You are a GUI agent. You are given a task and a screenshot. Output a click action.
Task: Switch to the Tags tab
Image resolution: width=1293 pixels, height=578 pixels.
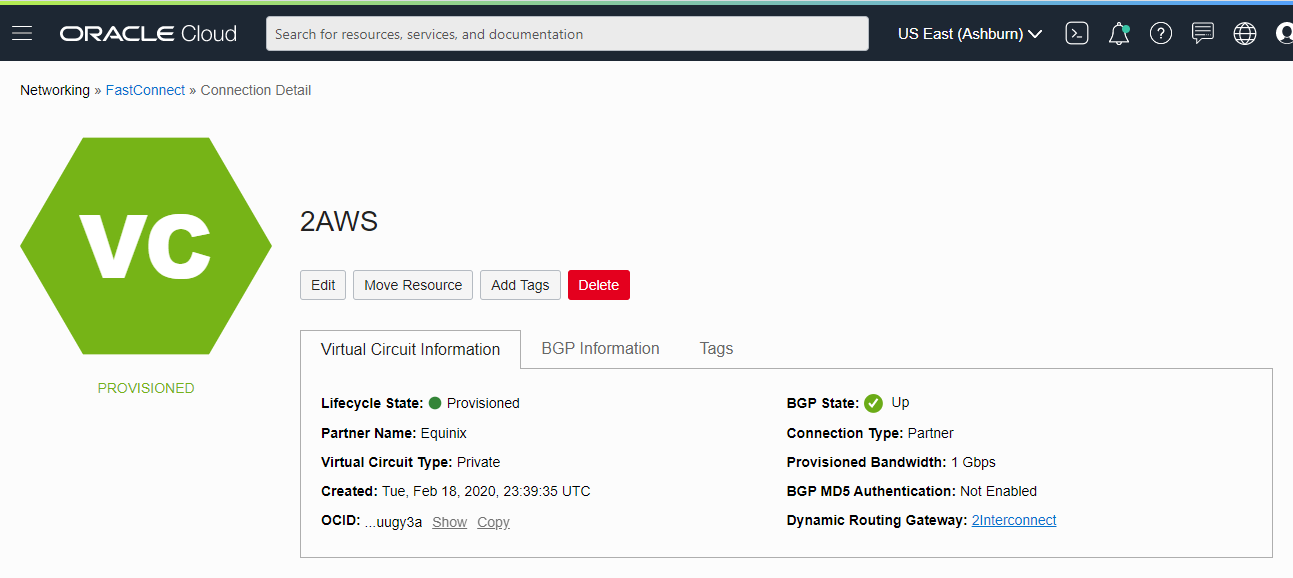716,348
